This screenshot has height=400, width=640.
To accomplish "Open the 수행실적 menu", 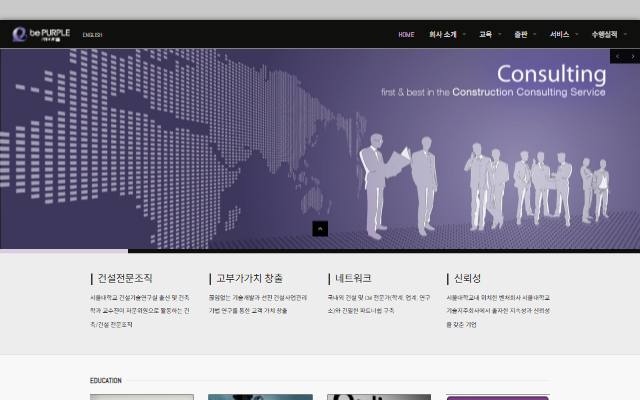I will [x=604, y=34].
